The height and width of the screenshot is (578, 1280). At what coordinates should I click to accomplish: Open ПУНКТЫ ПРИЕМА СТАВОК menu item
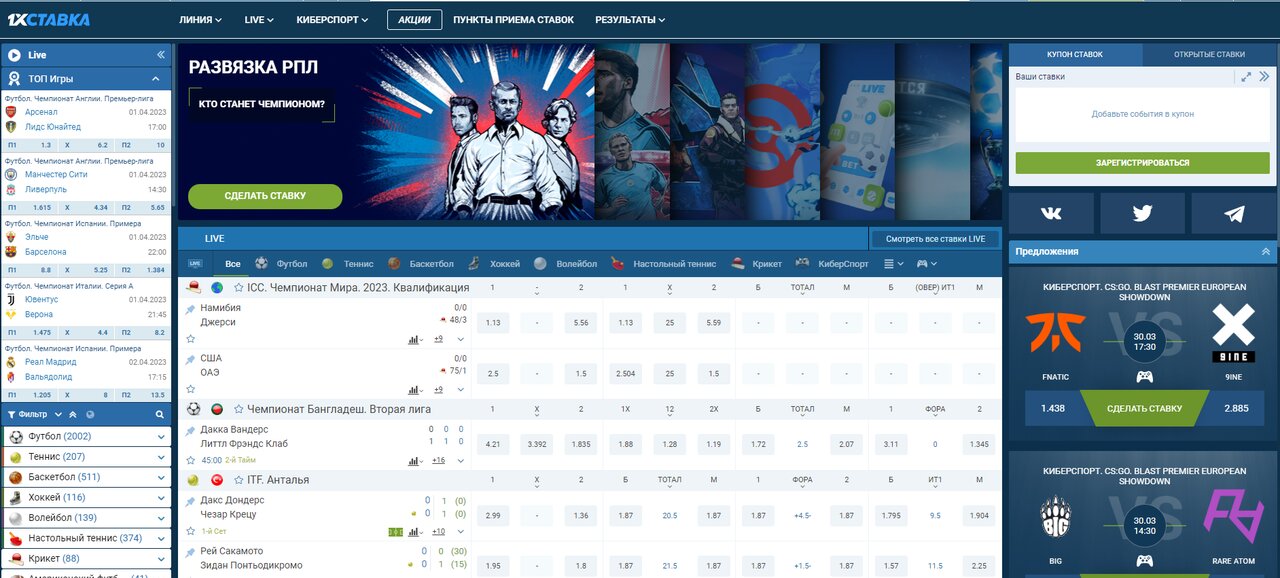tap(514, 20)
